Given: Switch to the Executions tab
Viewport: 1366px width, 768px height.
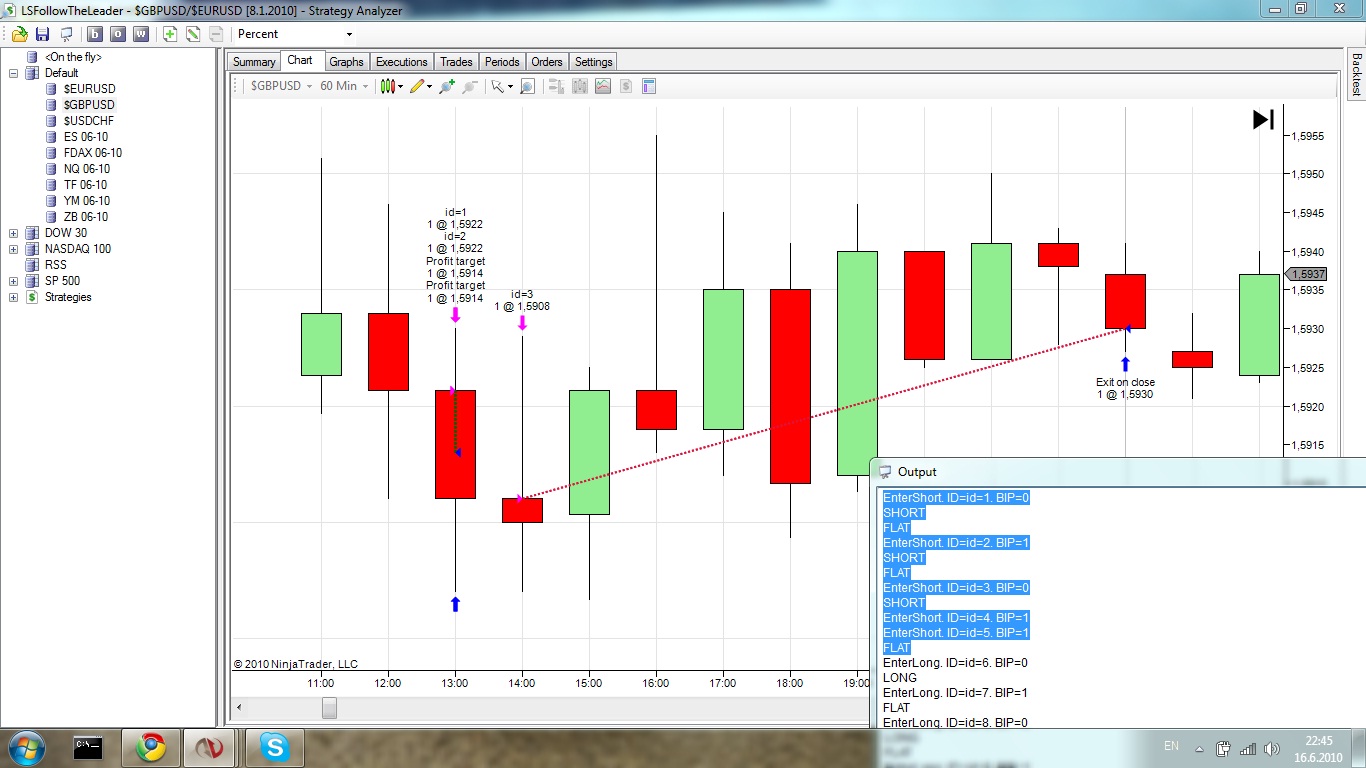Looking at the screenshot, I should [x=401, y=62].
